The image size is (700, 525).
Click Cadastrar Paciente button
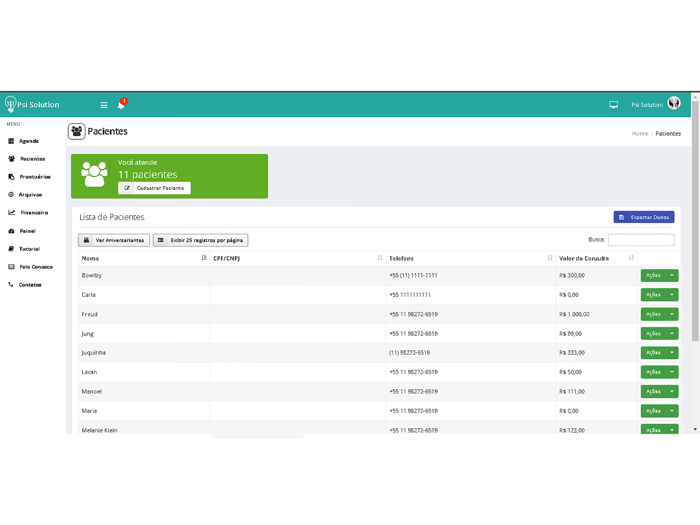coord(154,188)
